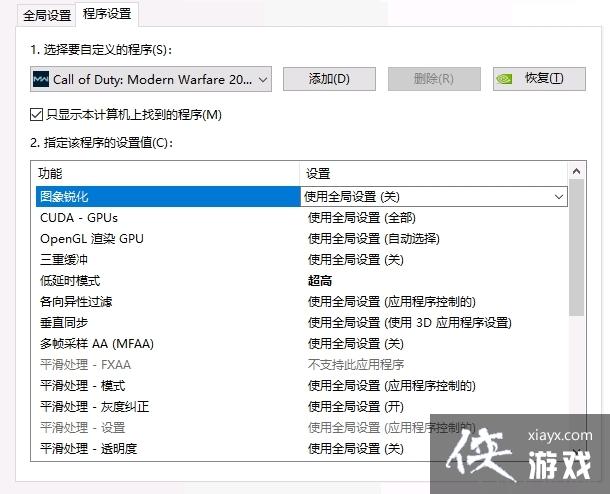The image size is (610, 494).
Task: Click the 功能 column header
Action: (165, 173)
